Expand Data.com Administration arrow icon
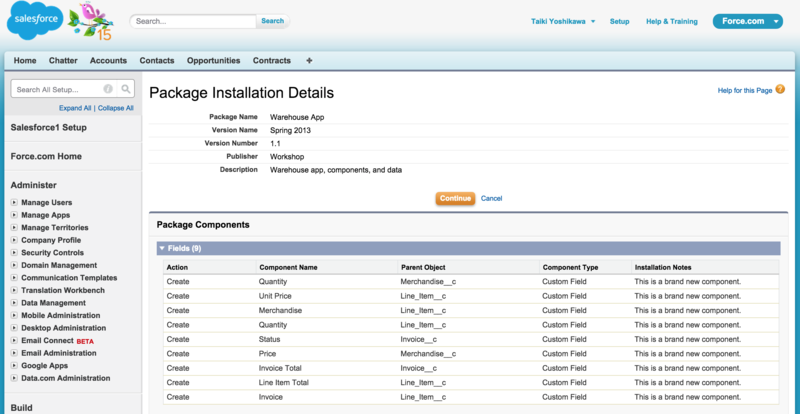This screenshot has height=414, width=800. click(x=14, y=378)
